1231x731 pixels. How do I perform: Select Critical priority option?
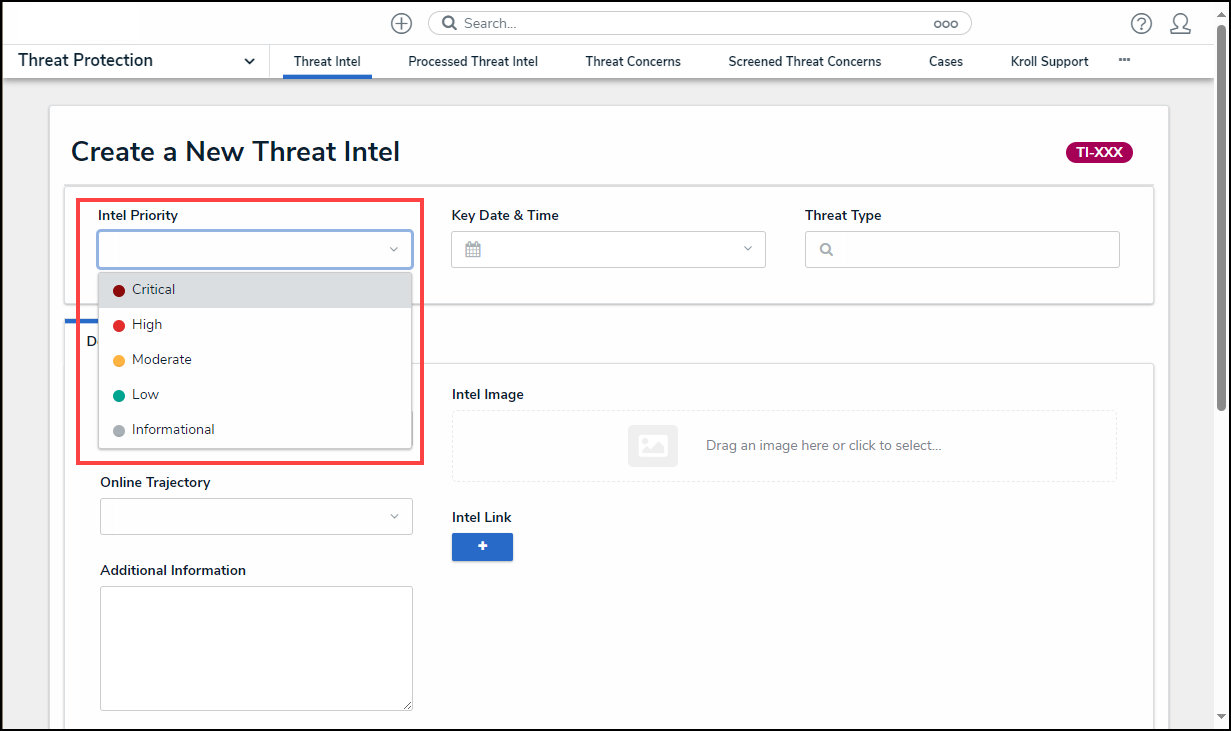pyautogui.click(x=255, y=290)
